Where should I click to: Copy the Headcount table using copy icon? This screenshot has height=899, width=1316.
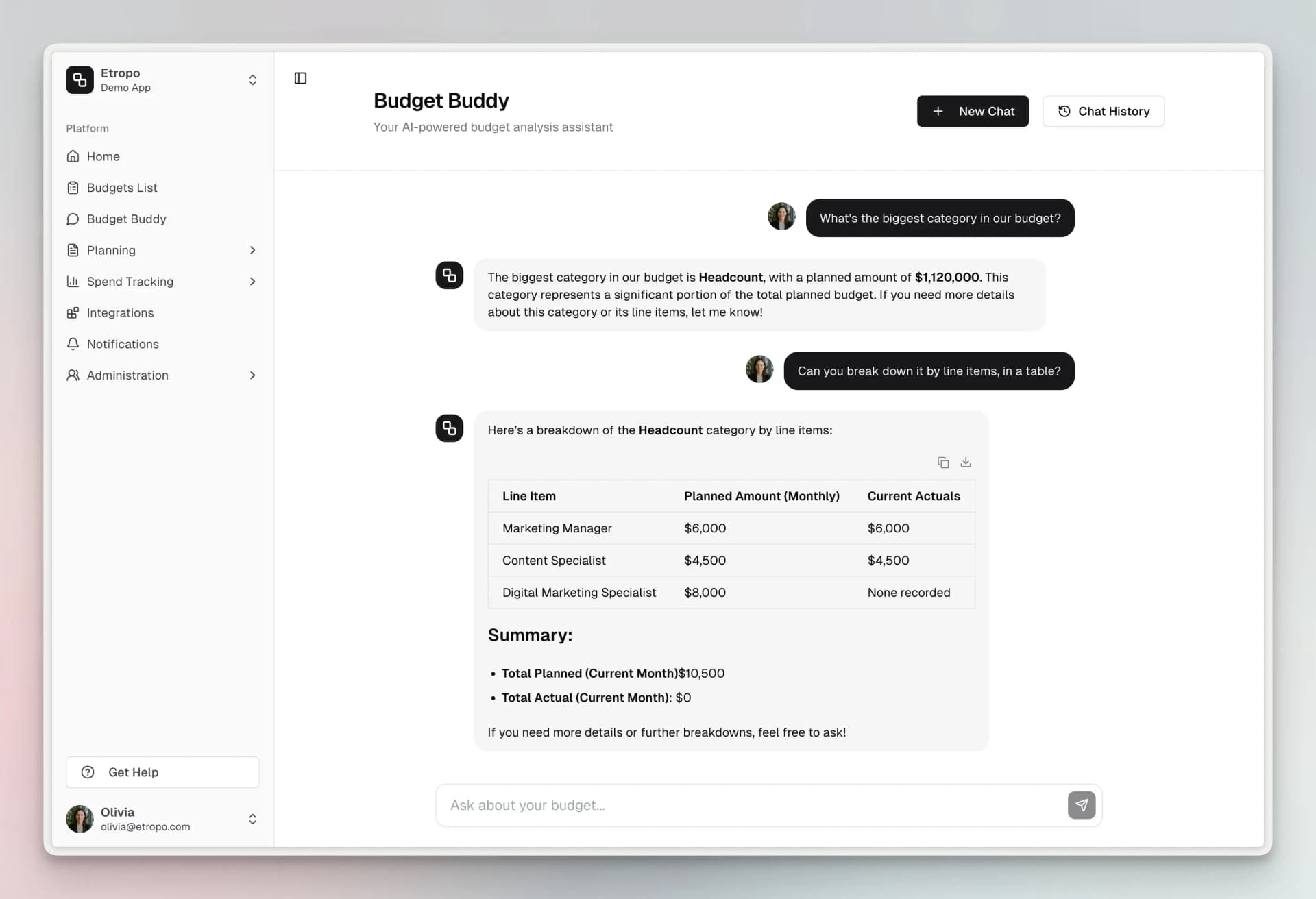942,462
